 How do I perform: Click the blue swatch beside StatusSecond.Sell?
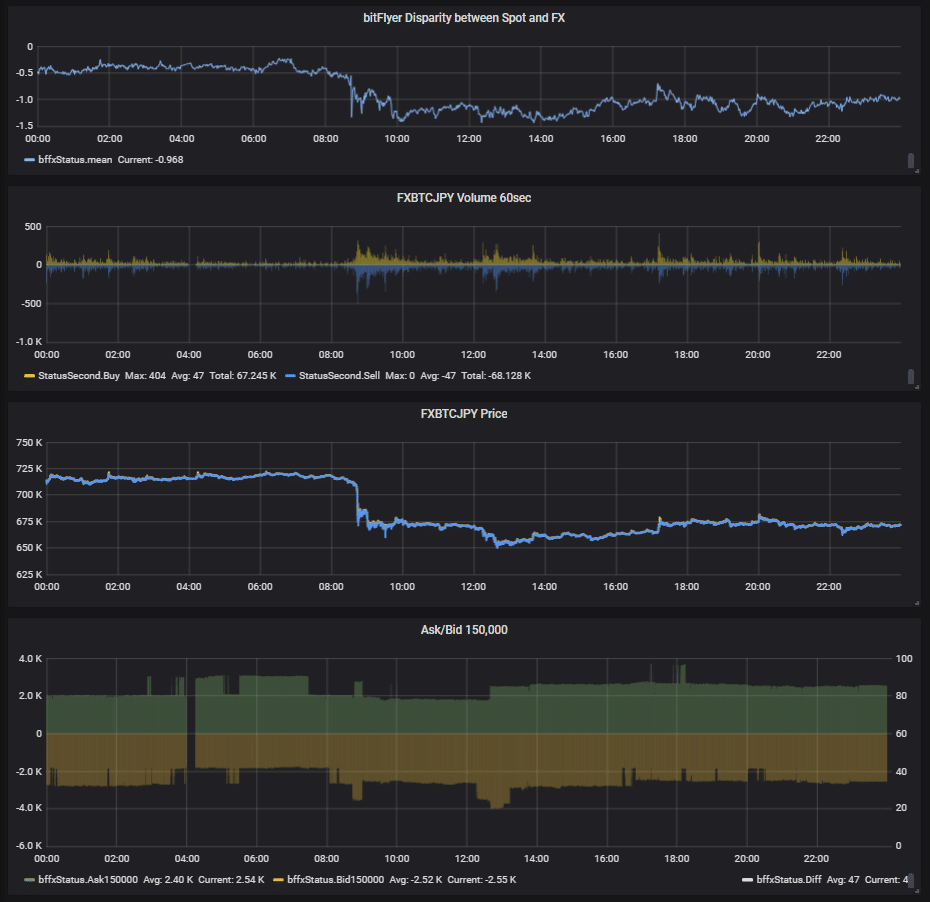(x=290, y=376)
